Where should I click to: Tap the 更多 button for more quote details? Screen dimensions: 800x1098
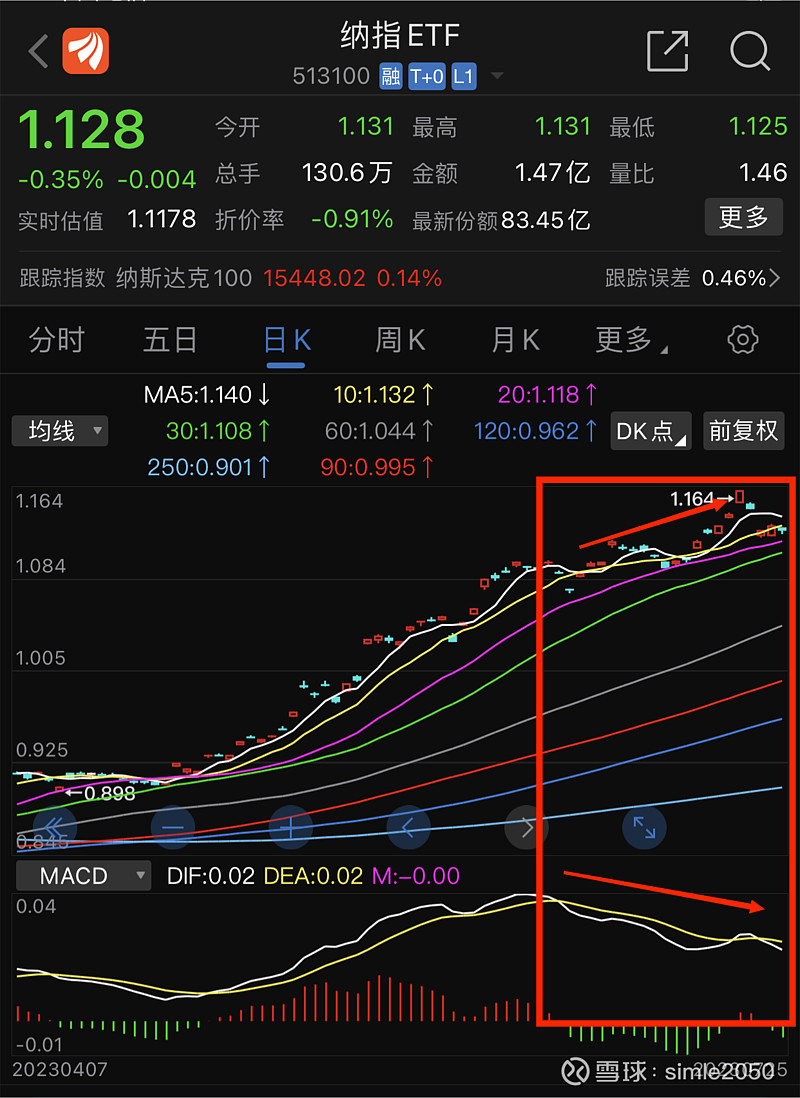(x=743, y=217)
